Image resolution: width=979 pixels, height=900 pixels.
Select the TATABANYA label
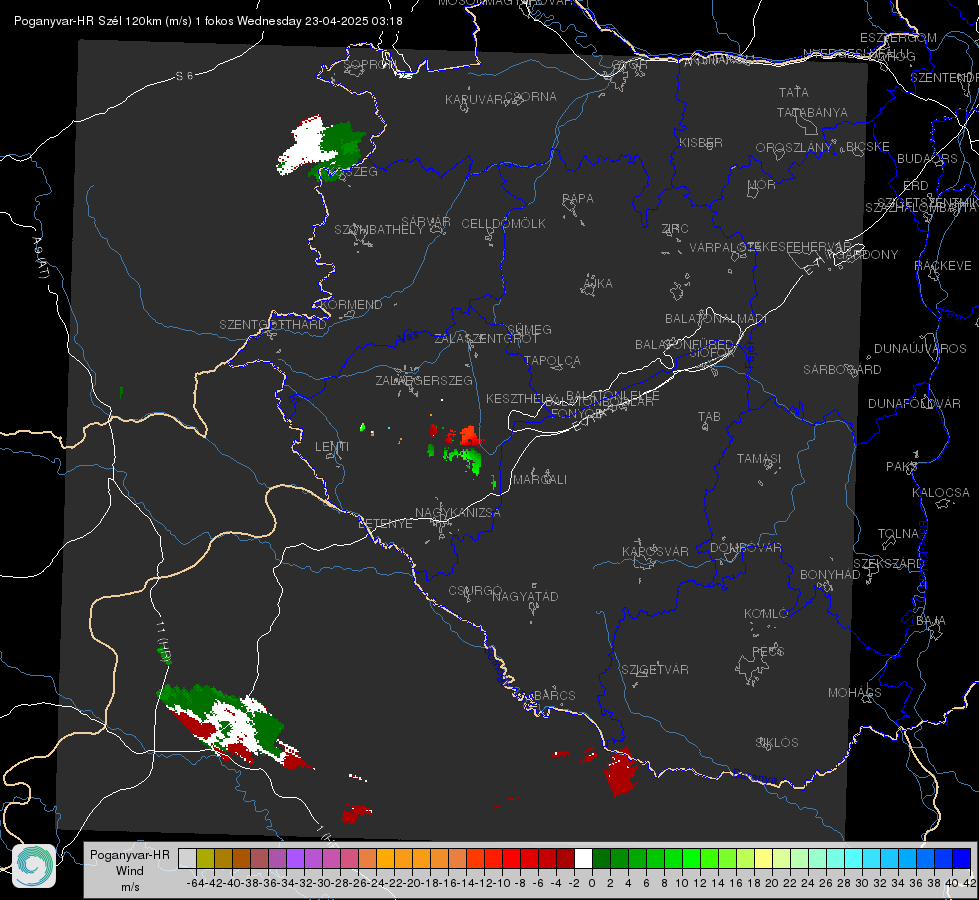pos(812,112)
